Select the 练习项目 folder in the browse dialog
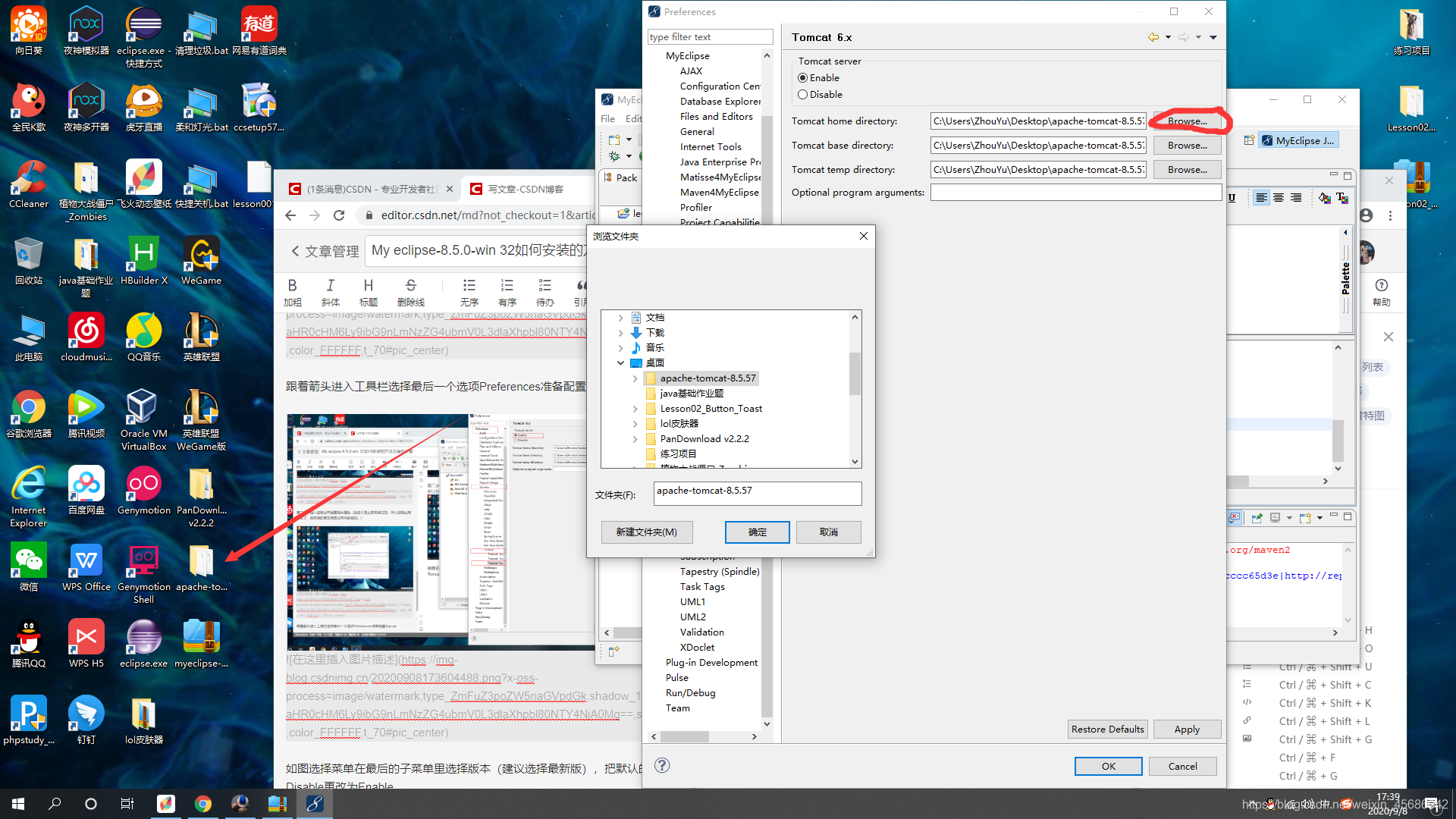This screenshot has height=819, width=1456. 677,454
